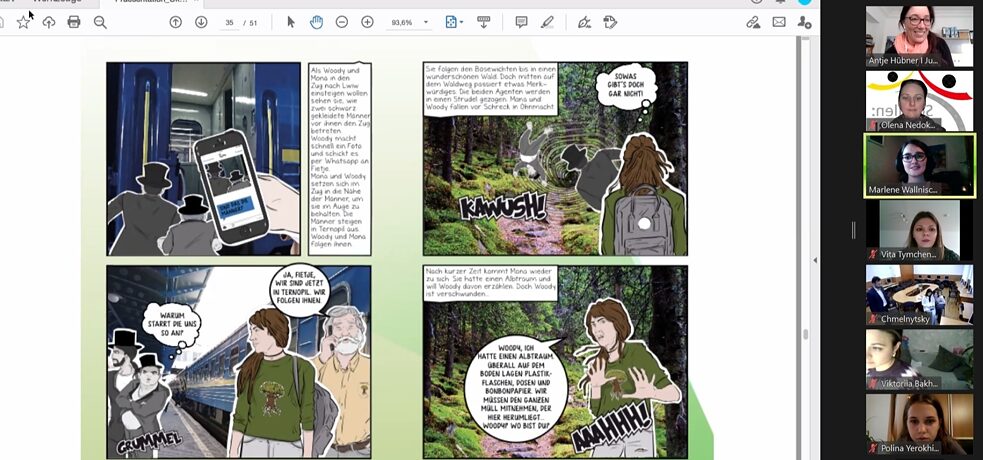Click the share with others person icon
This screenshot has width=983, height=460.
point(804,23)
